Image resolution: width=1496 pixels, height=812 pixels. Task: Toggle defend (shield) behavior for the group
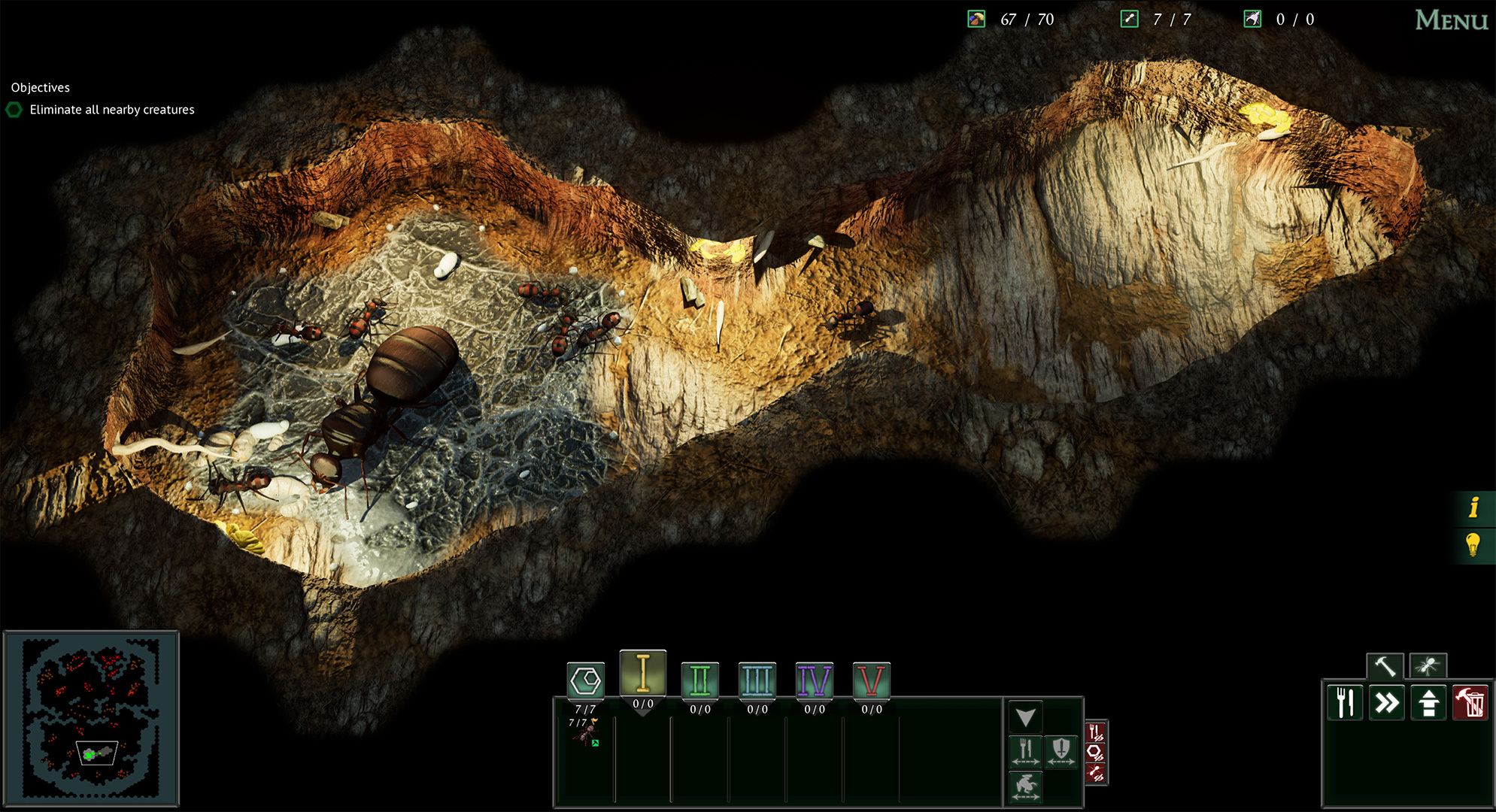click(x=1061, y=751)
